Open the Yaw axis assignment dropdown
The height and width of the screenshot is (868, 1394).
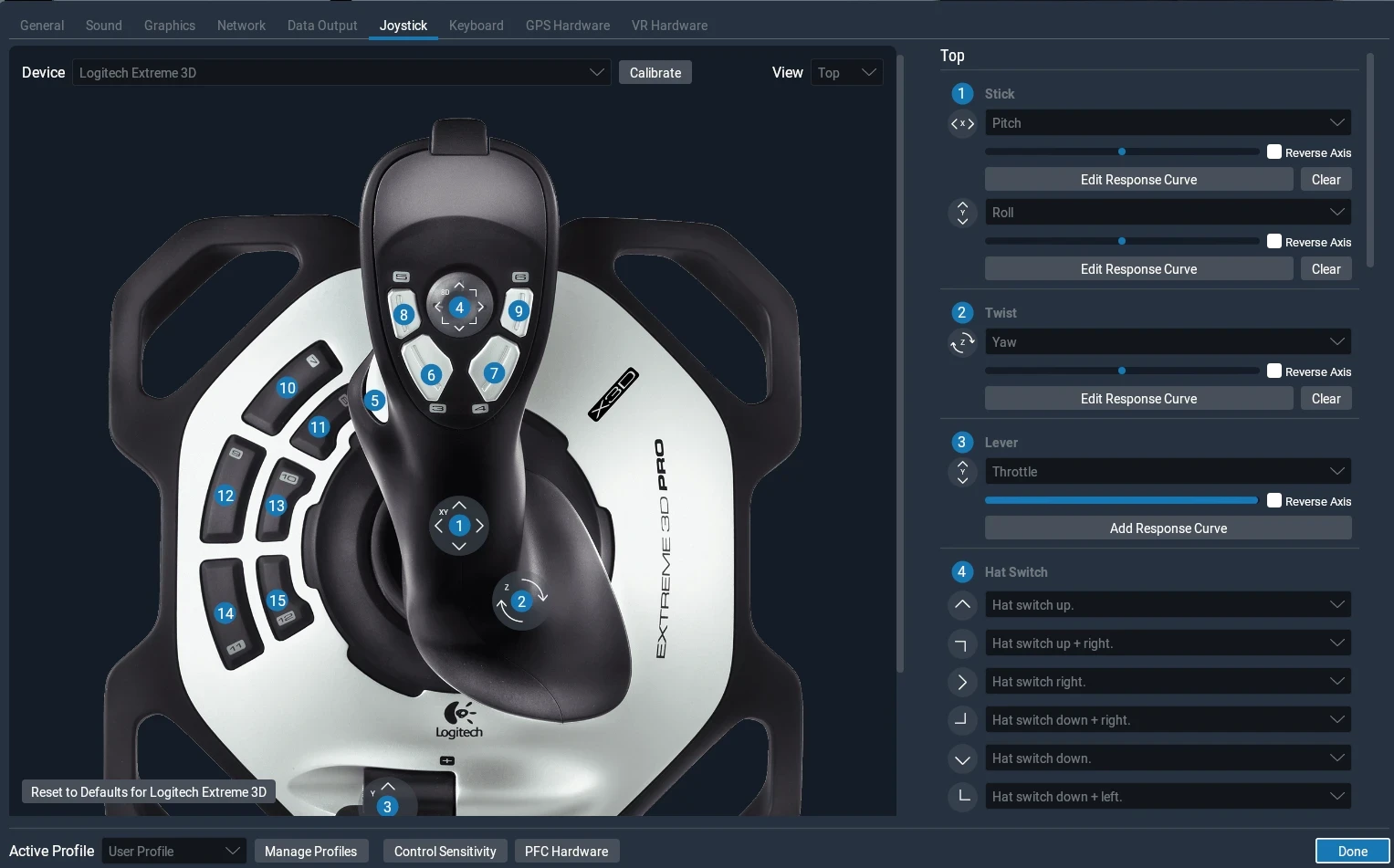pos(1169,342)
